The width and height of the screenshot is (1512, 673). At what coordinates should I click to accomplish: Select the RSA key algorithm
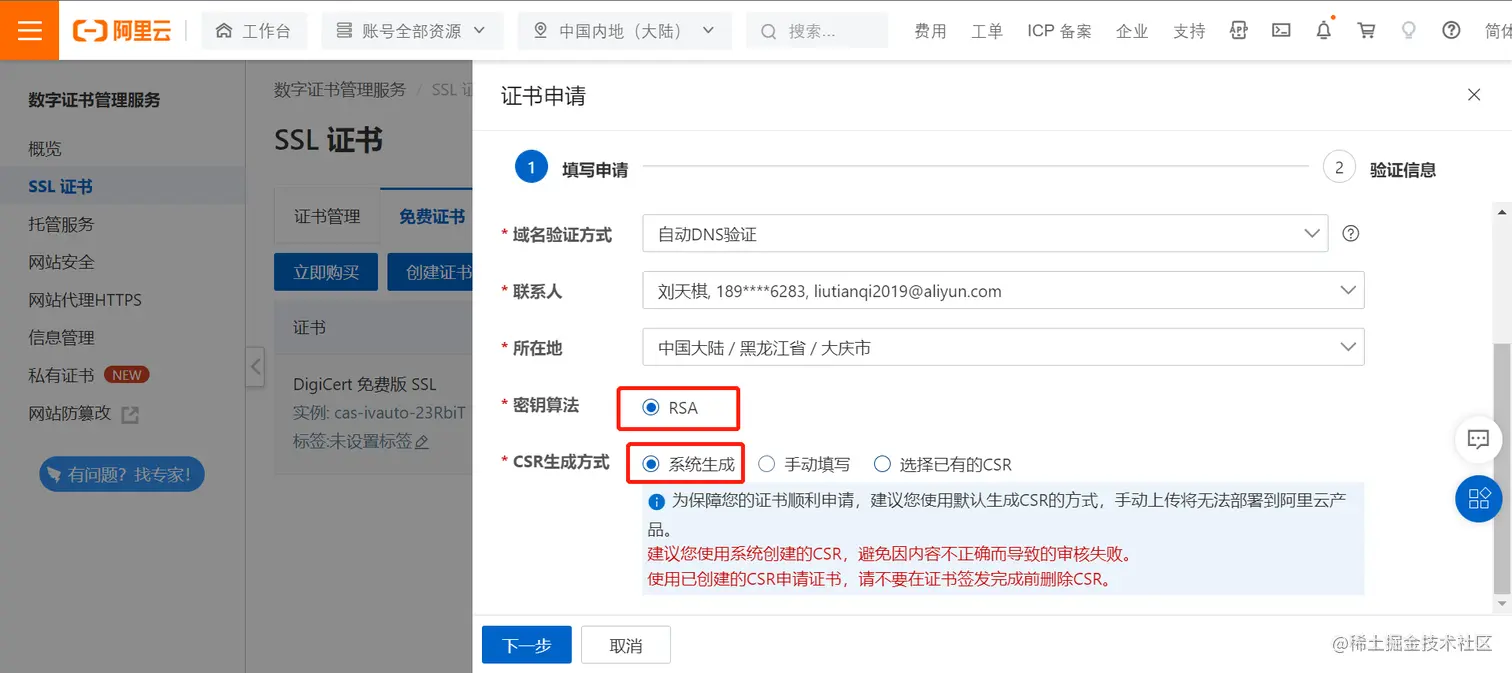pyautogui.click(x=651, y=407)
